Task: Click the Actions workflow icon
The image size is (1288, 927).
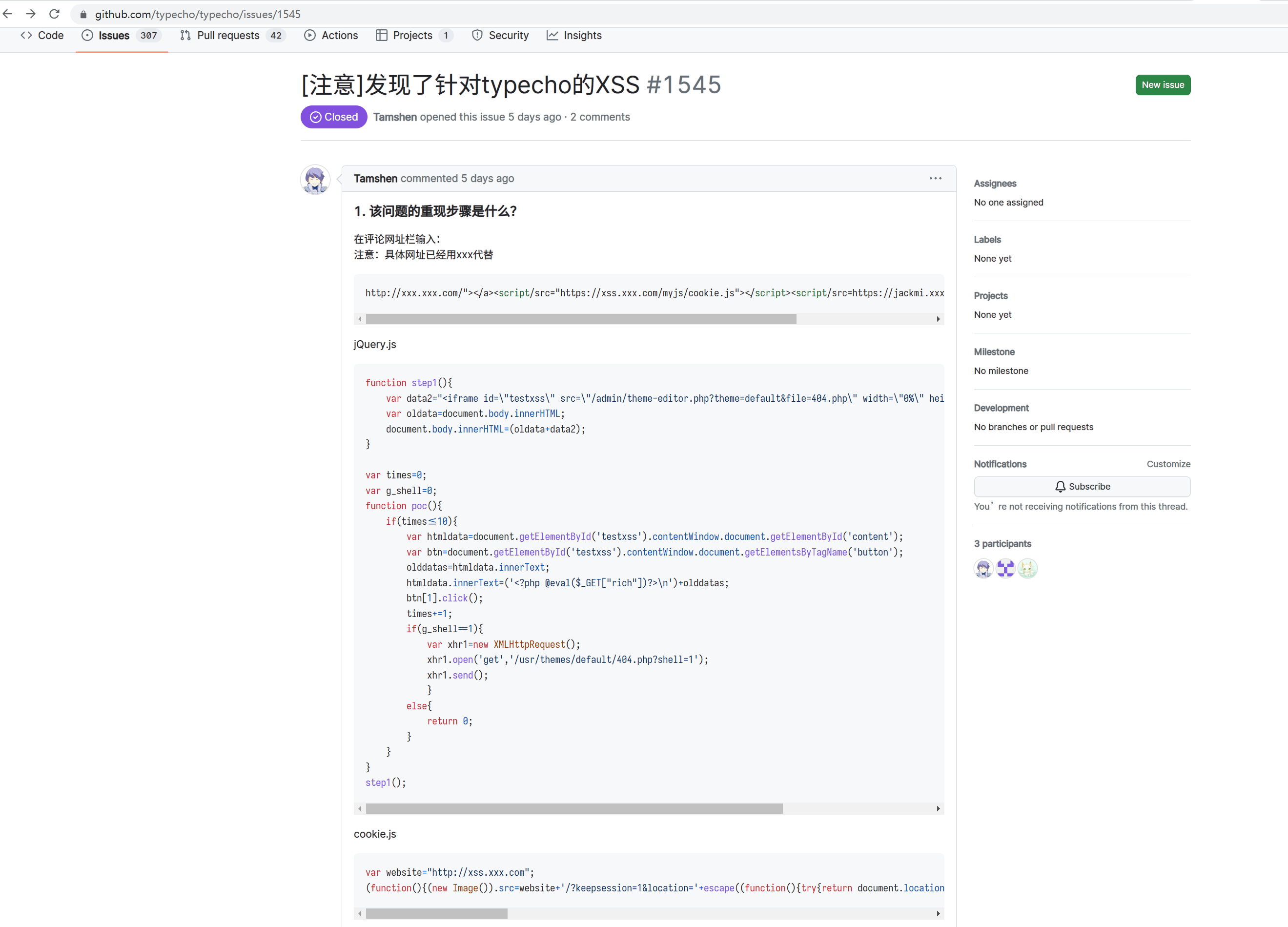Action: click(310, 35)
